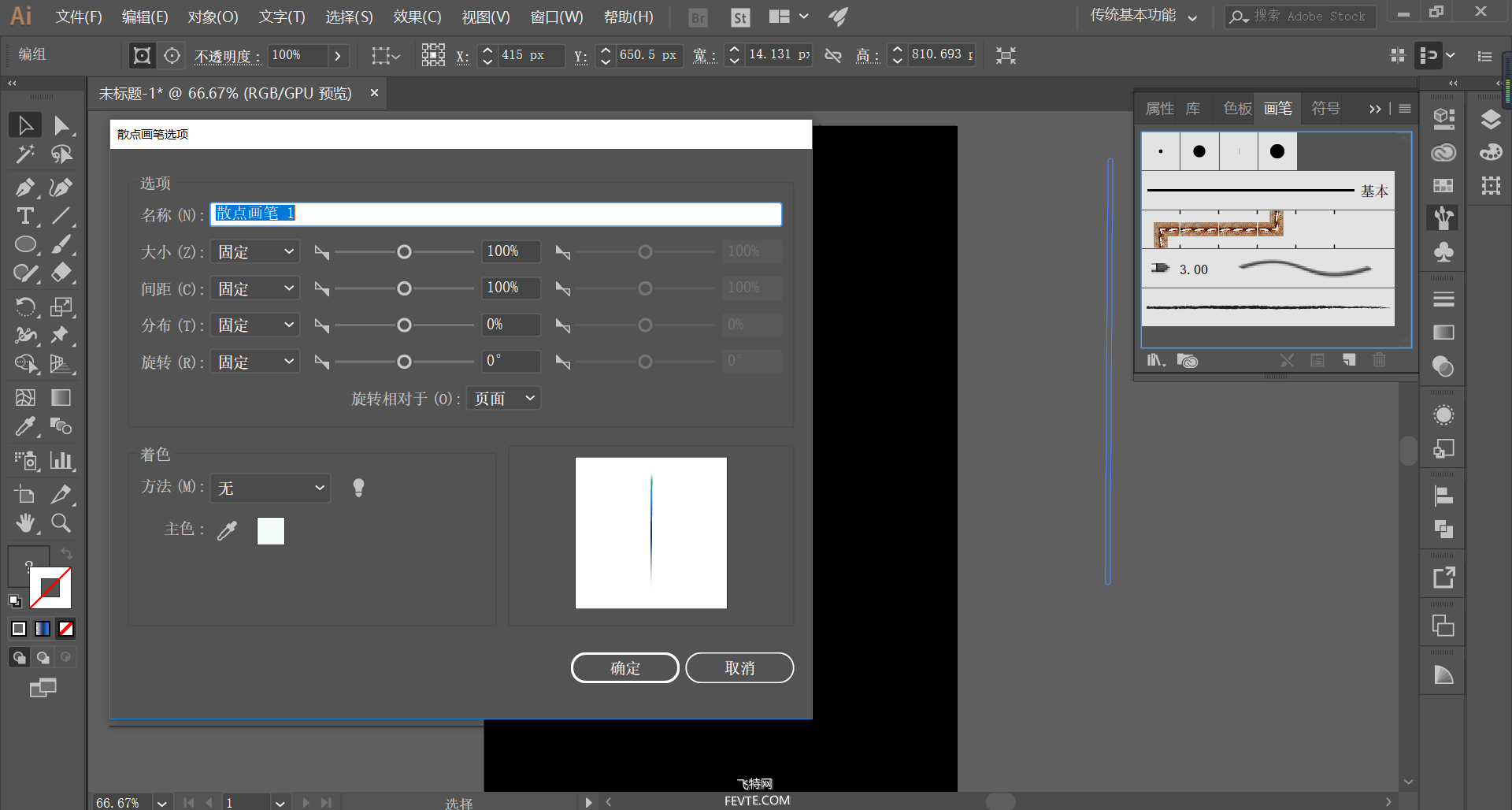
Task: Select the Pen tool
Action: click(25, 187)
